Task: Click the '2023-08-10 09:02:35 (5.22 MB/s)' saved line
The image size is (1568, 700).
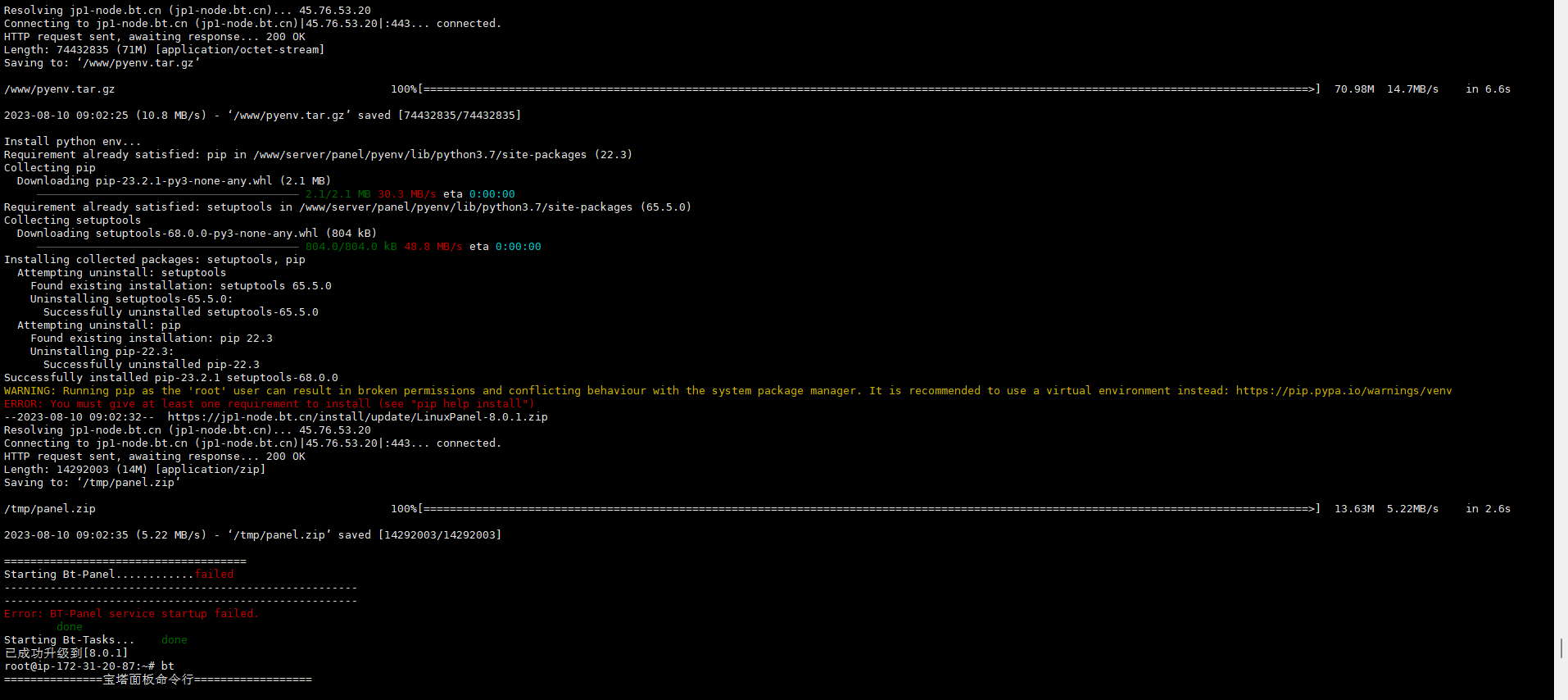Action: click(252, 535)
